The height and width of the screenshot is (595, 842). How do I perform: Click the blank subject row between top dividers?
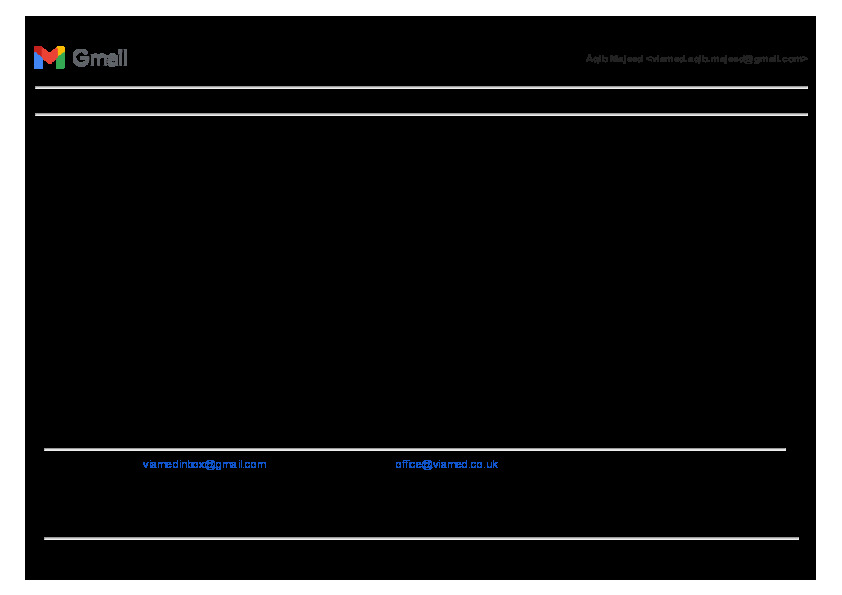420,101
